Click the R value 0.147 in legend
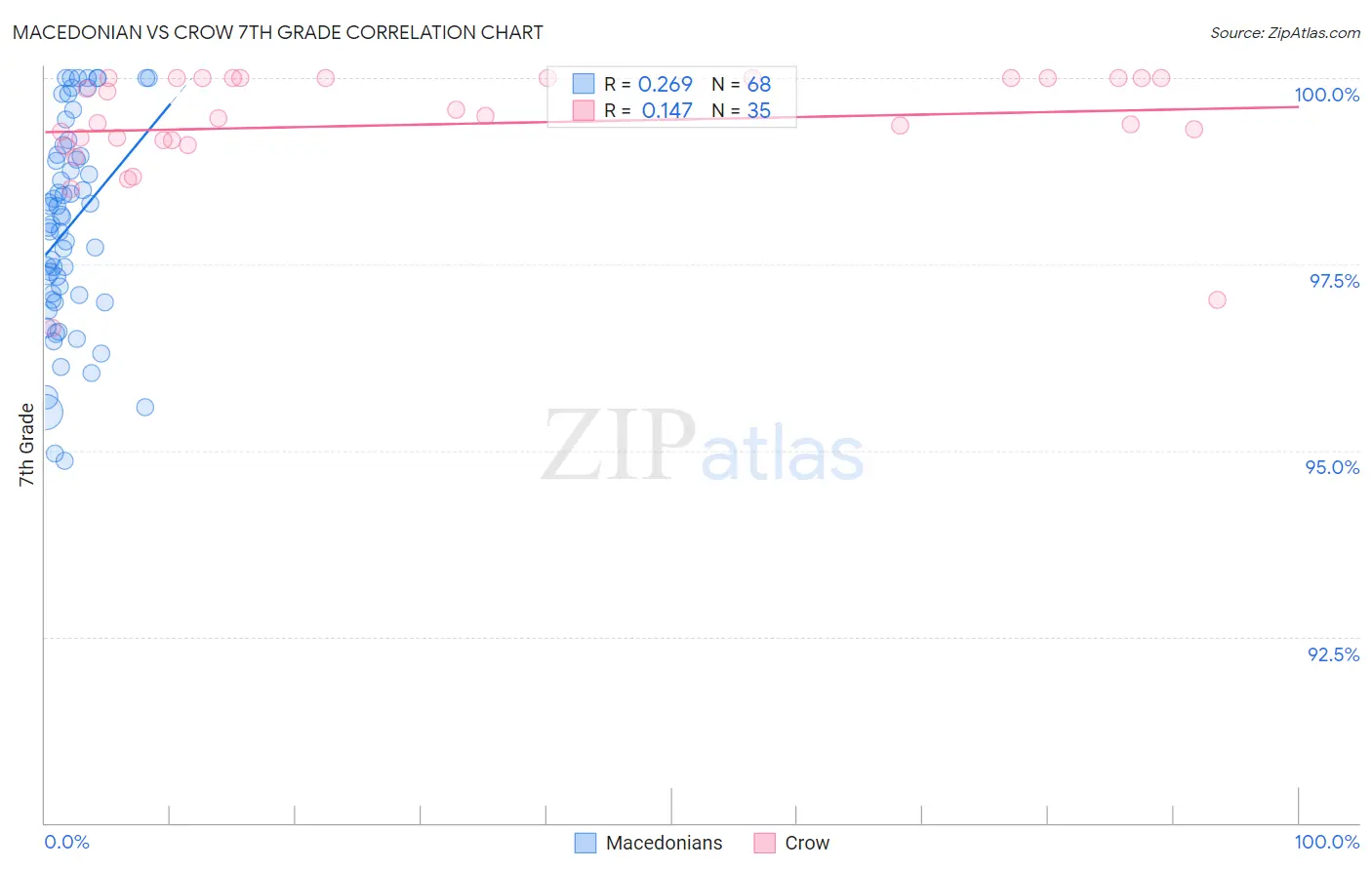 667,110
